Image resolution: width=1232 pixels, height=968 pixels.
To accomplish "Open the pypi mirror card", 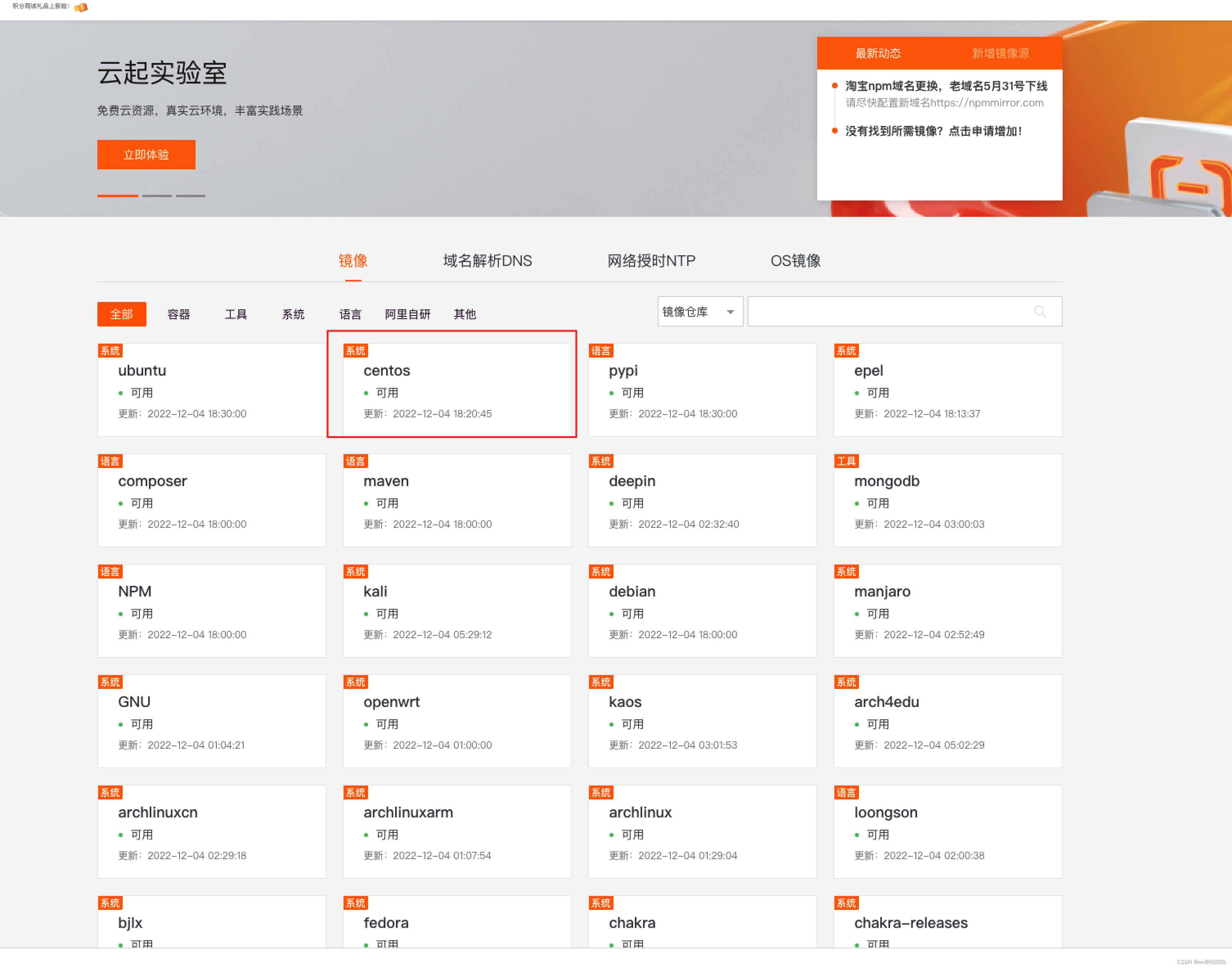I will [x=702, y=390].
